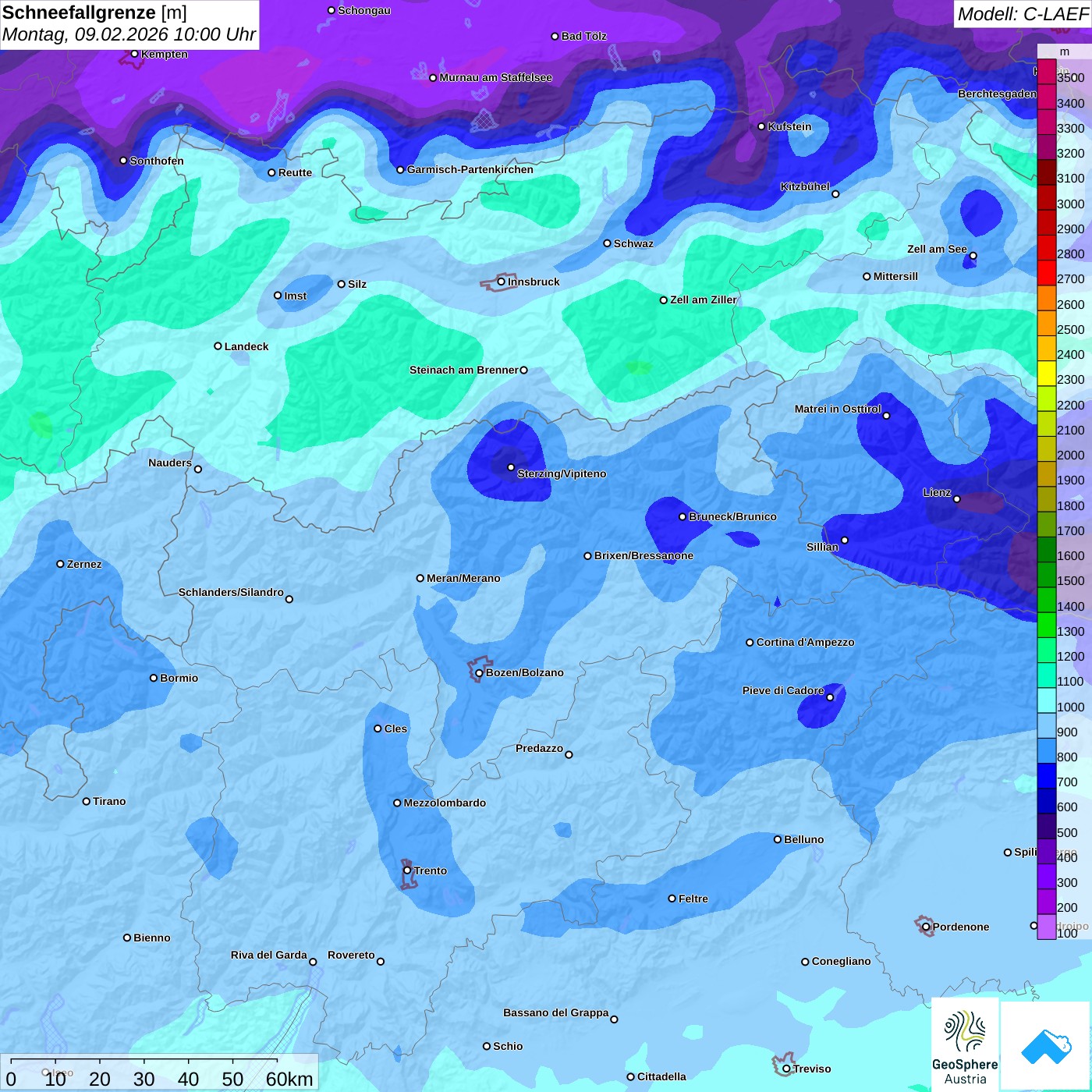Click the 60km mark on scale bar

289,1079
